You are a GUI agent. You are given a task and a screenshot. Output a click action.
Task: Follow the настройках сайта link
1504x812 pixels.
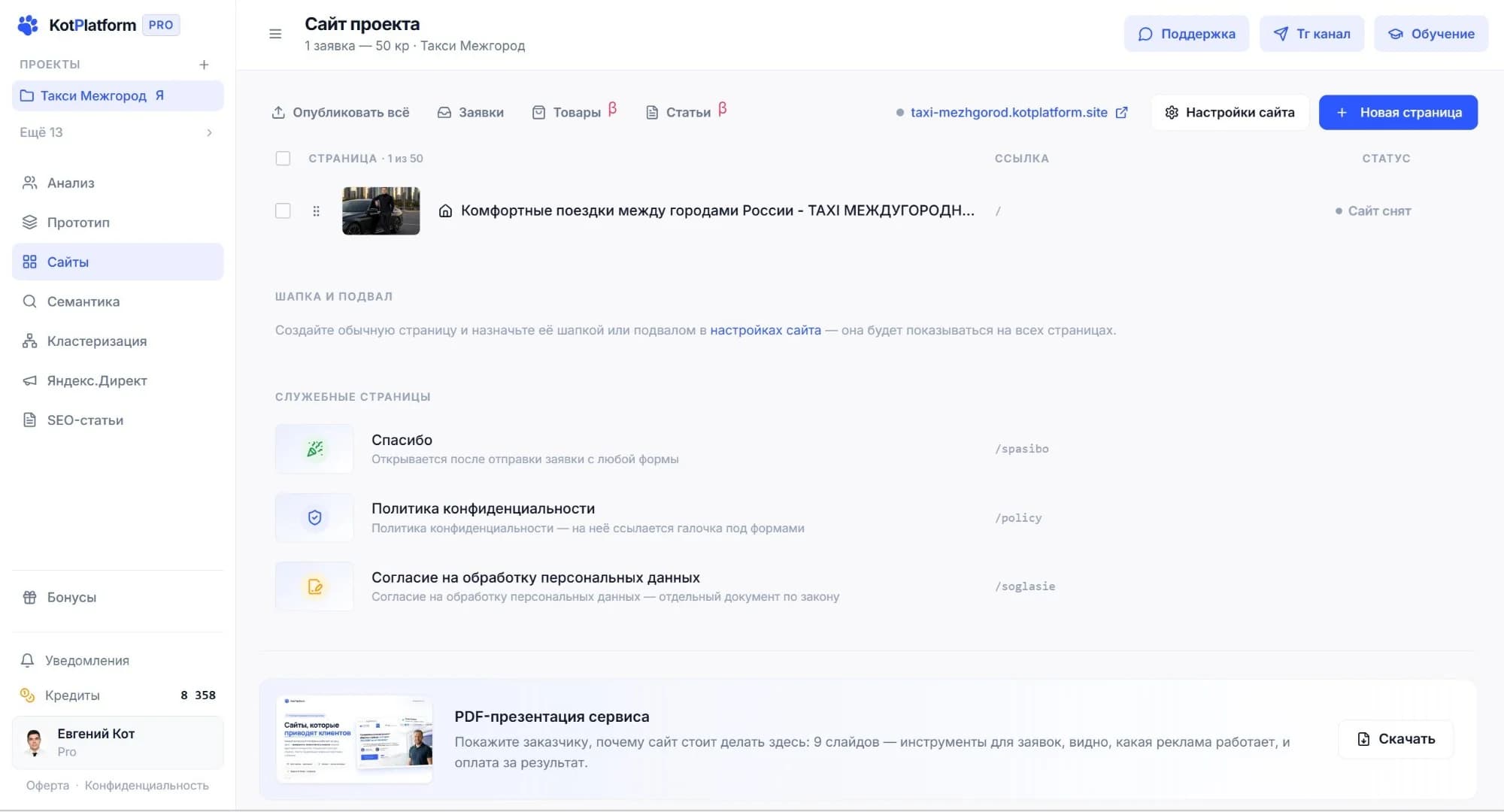[x=766, y=330]
